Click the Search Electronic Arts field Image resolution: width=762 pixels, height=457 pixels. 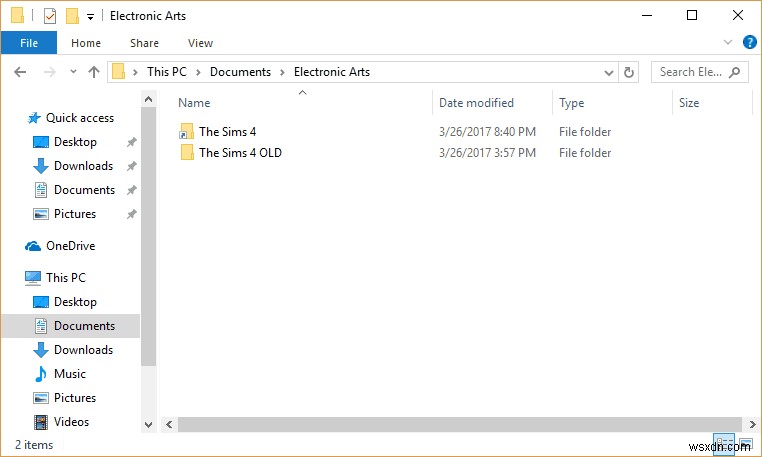click(x=699, y=72)
